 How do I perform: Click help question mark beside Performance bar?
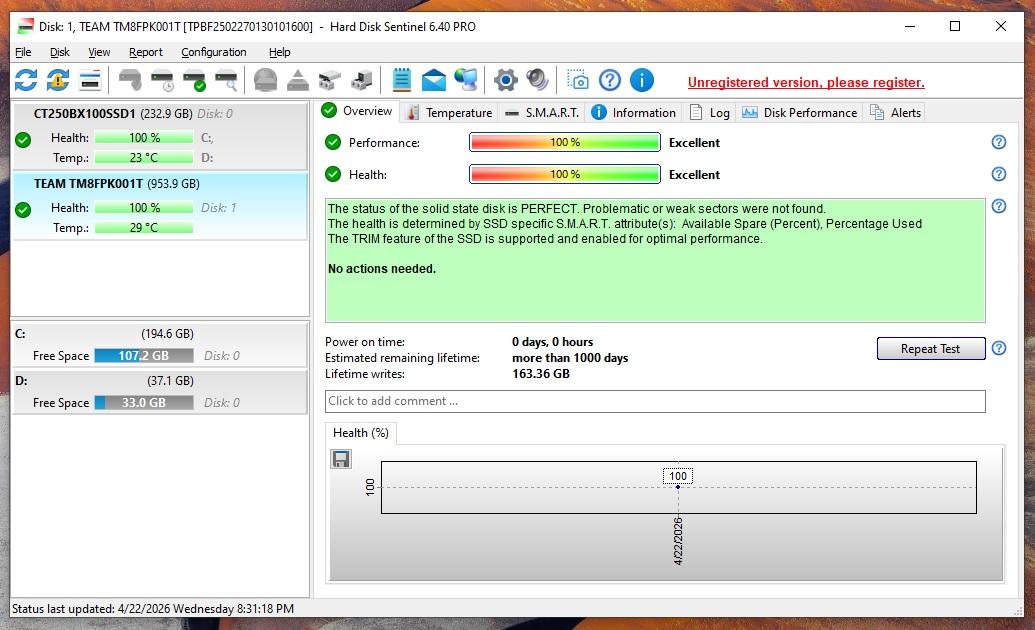(998, 142)
